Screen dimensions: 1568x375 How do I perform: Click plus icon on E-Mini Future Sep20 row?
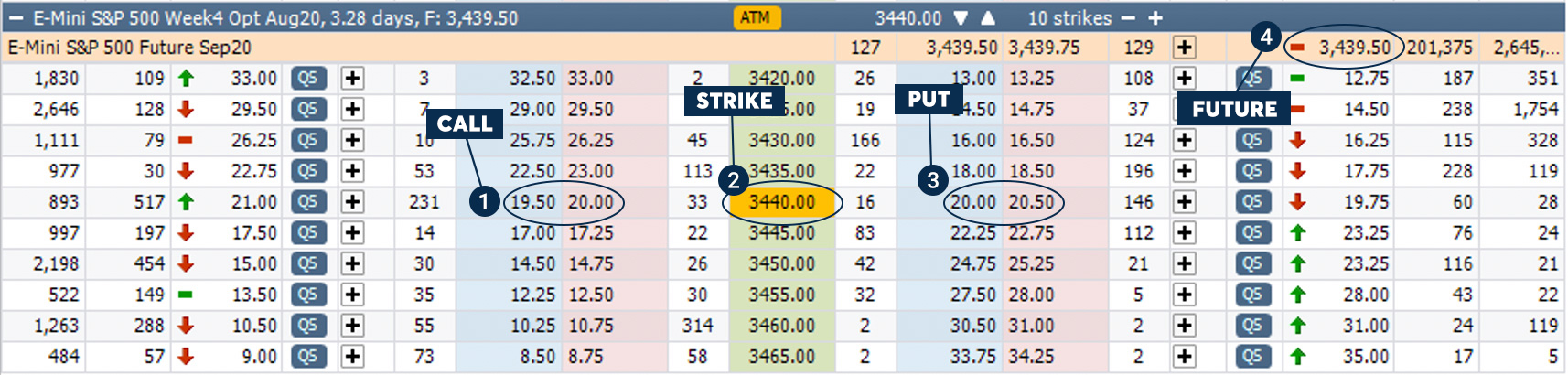tap(1185, 48)
